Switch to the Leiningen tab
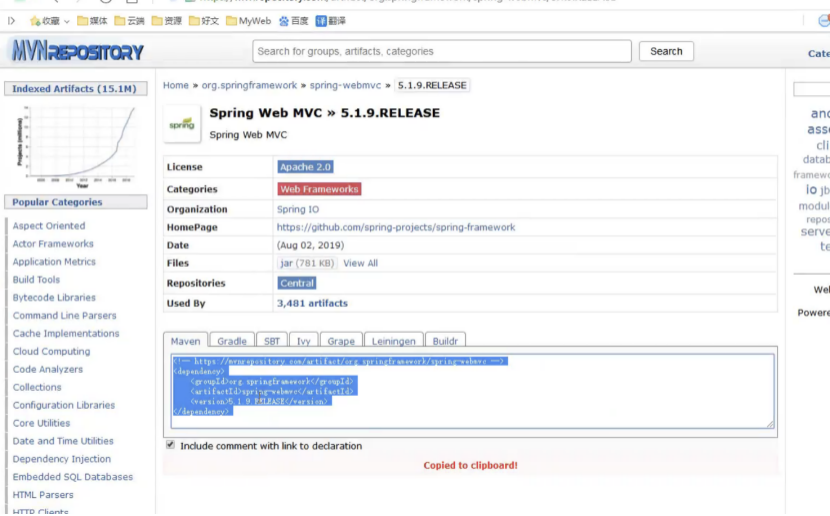The width and height of the screenshot is (830, 516). pyautogui.click(x=393, y=340)
